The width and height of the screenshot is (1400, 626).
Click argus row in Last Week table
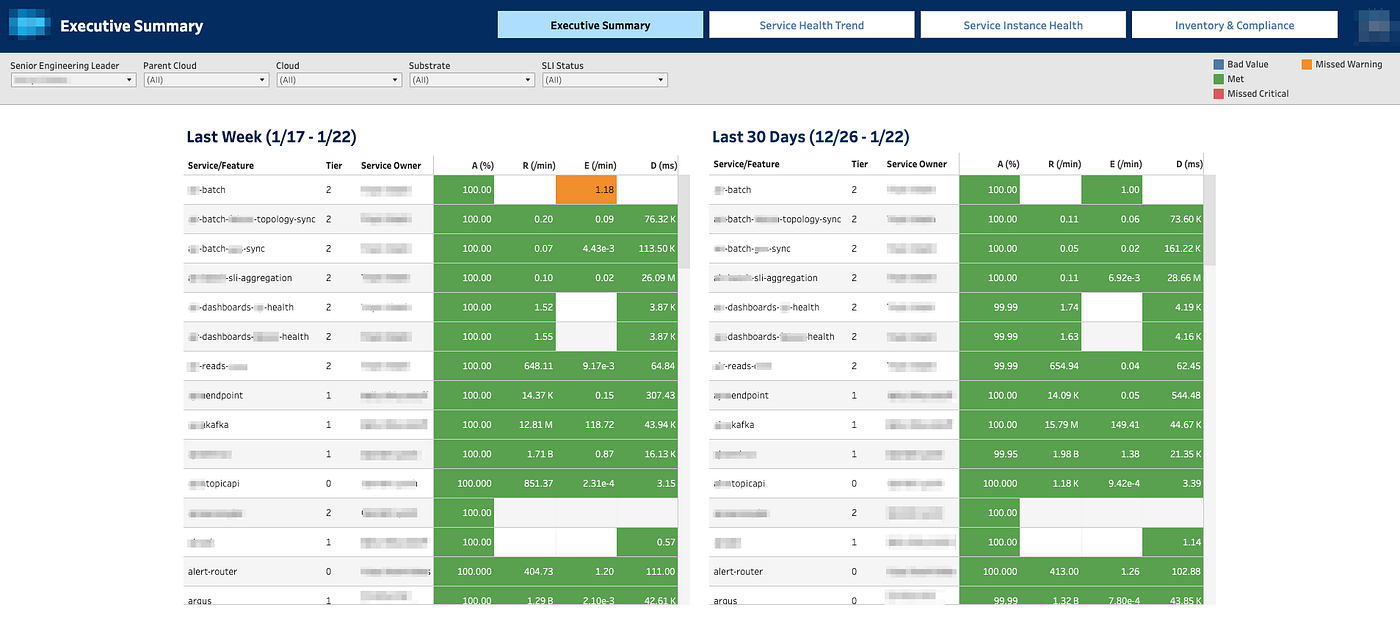[x=432, y=597]
